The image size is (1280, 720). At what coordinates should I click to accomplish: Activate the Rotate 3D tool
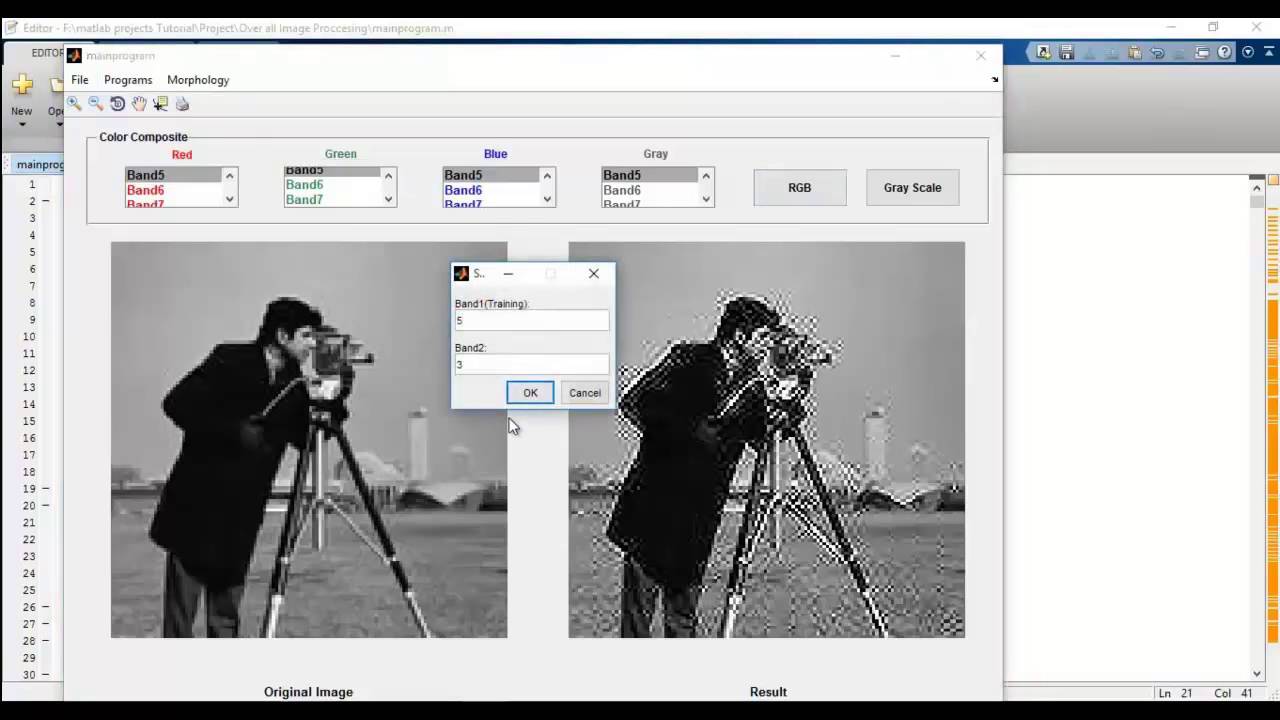point(117,103)
